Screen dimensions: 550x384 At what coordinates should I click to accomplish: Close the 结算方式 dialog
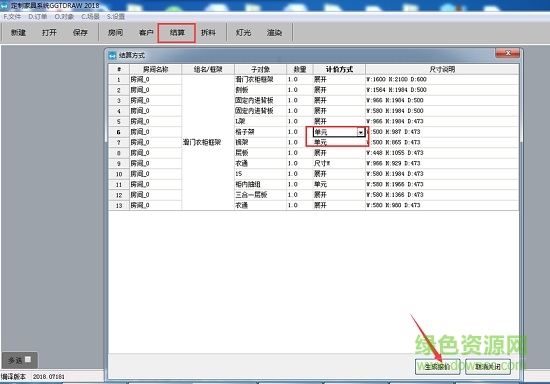click(508, 53)
